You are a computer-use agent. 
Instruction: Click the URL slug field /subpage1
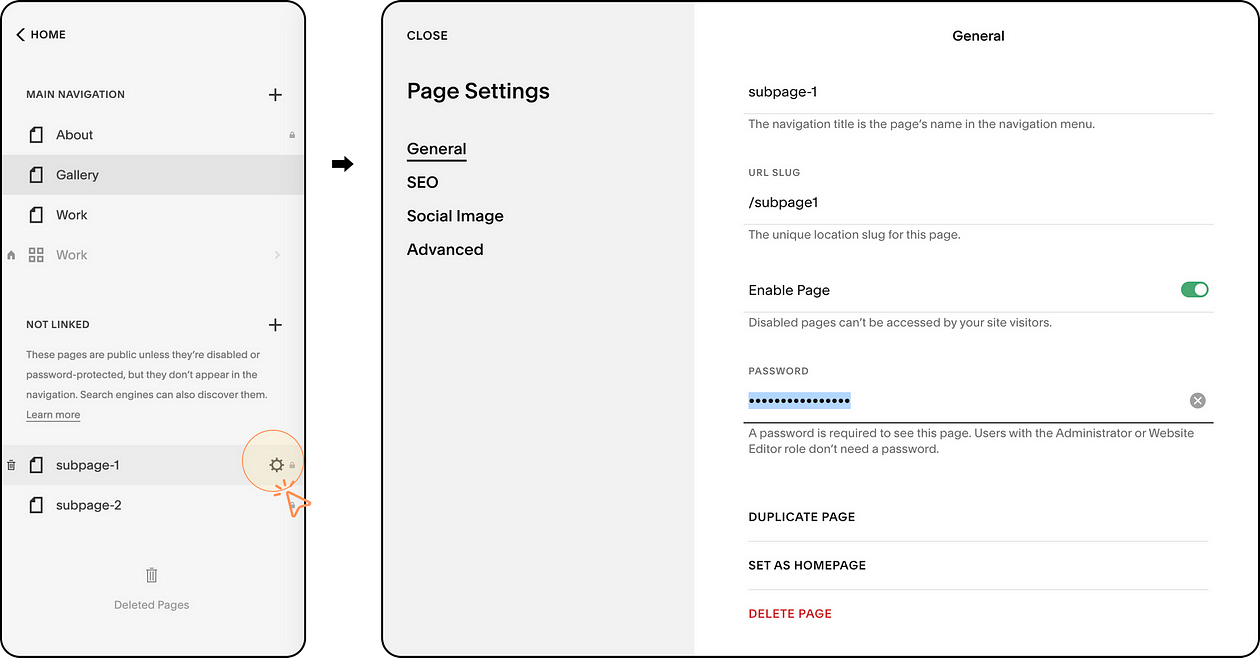tap(980, 203)
